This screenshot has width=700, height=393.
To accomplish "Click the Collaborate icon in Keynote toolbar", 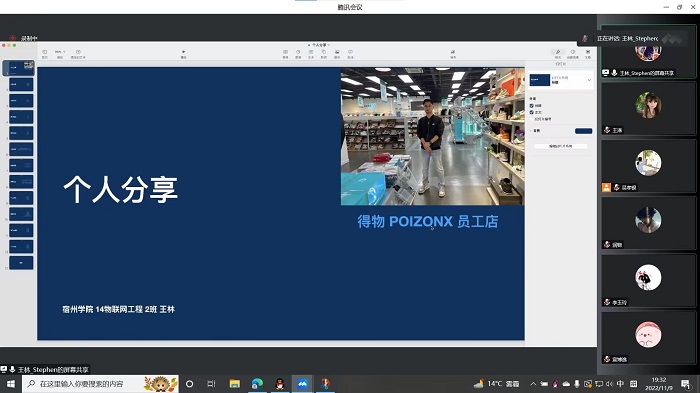I will 453,54.
